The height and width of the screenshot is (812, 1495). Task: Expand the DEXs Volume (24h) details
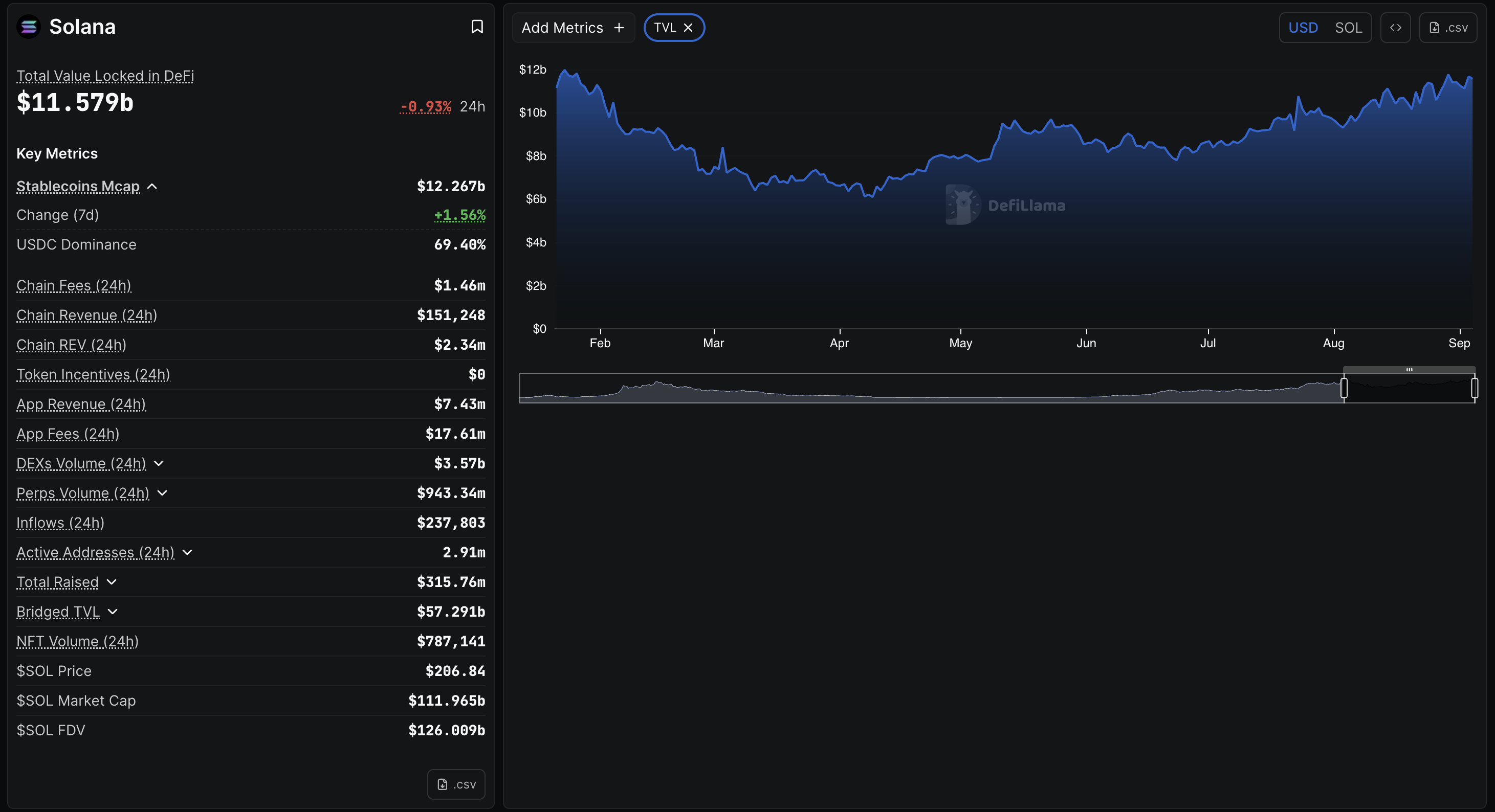click(x=159, y=463)
